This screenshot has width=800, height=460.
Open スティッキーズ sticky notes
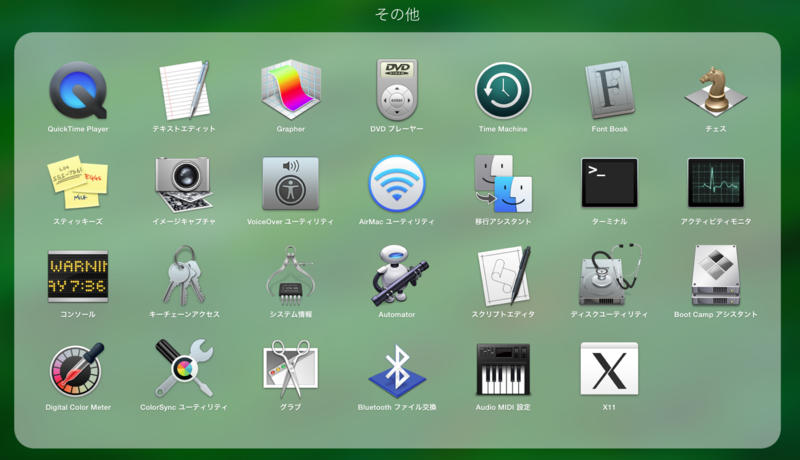pos(78,183)
